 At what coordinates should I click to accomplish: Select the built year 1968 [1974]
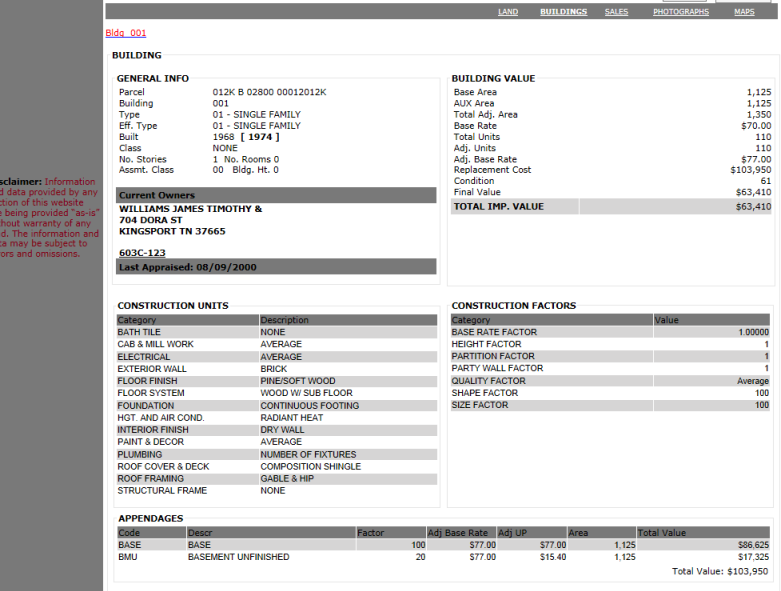(x=246, y=137)
